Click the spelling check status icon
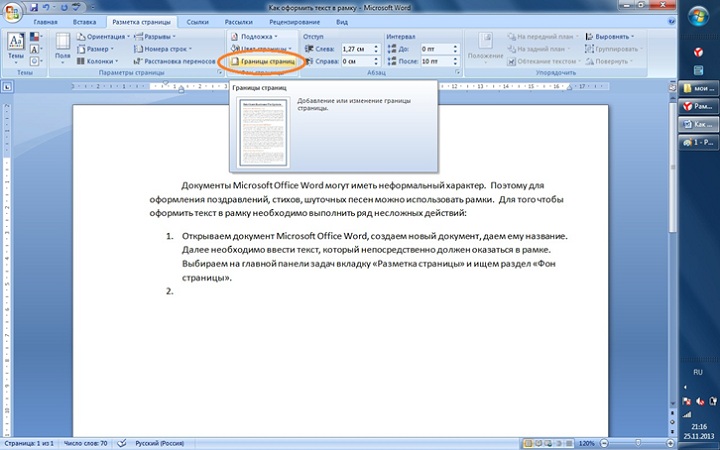 (122, 444)
